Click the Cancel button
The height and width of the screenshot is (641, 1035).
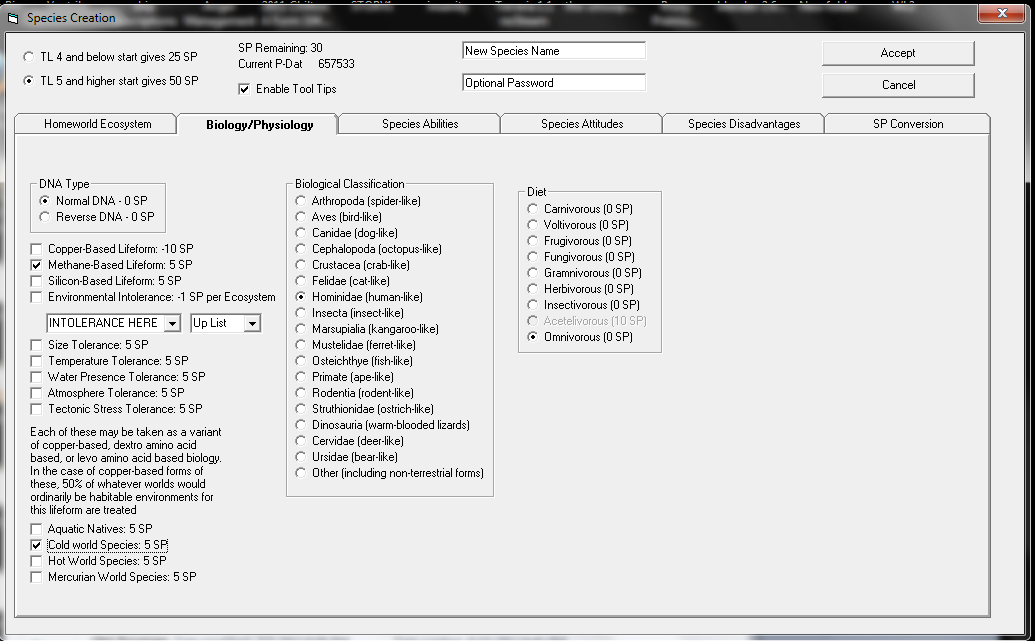pos(897,85)
